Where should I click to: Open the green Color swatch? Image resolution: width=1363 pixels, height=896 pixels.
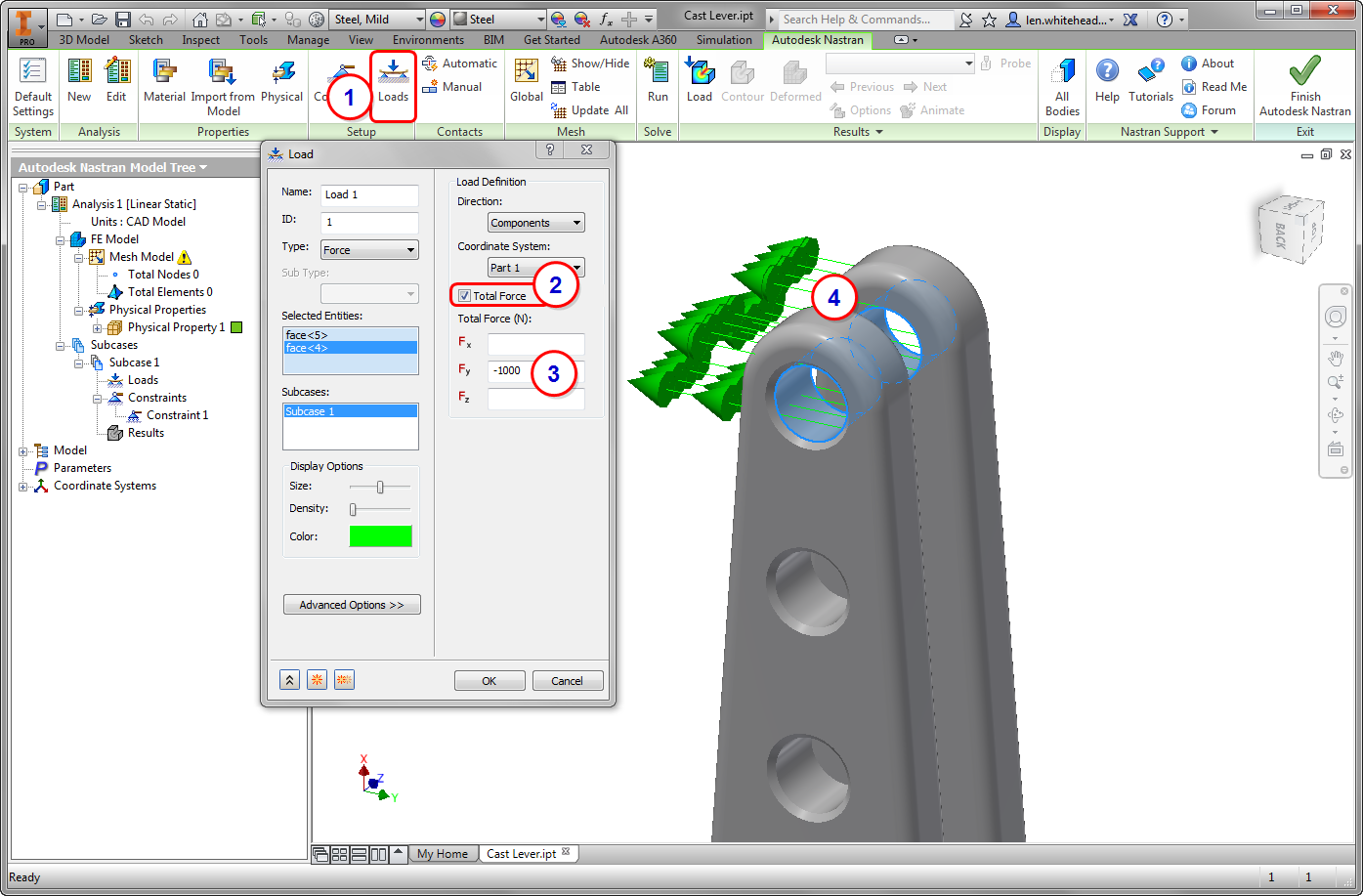pyautogui.click(x=380, y=536)
